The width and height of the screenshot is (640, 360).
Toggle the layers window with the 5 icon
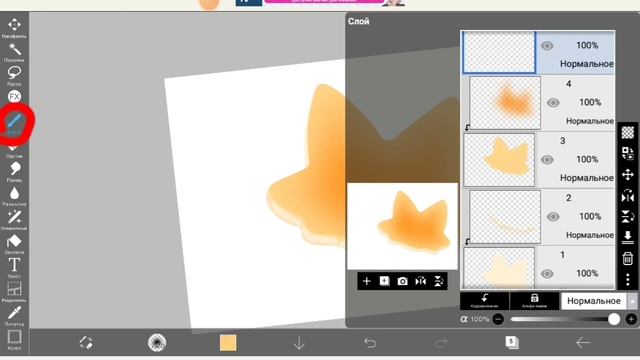click(x=512, y=342)
